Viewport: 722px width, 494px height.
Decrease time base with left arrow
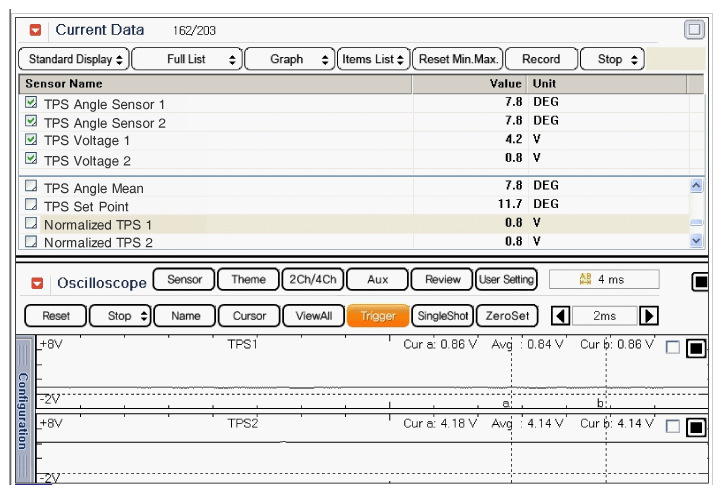562,316
